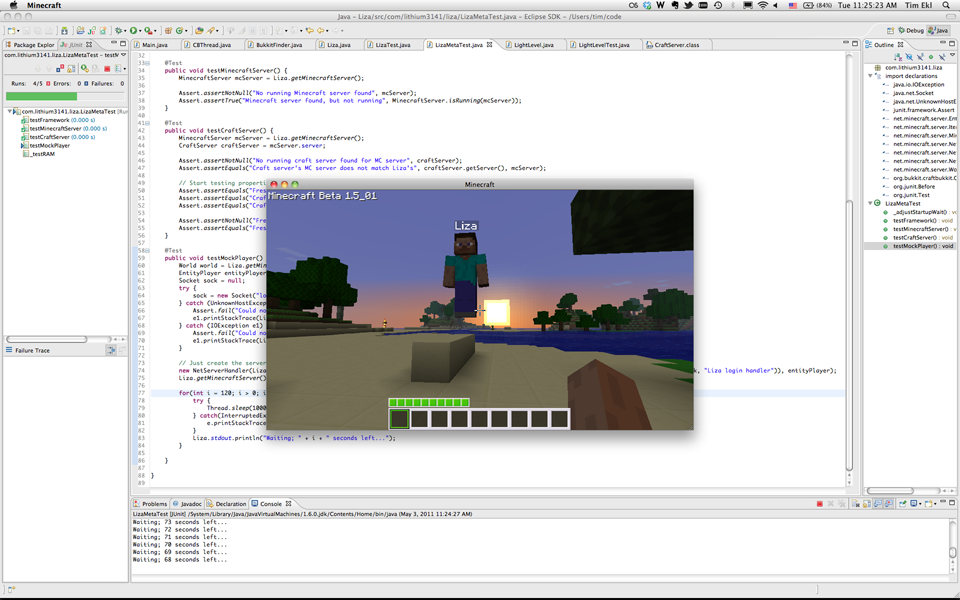The height and width of the screenshot is (600, 960).
Task: Switch to Debug perspective
Action: (911, 31)
